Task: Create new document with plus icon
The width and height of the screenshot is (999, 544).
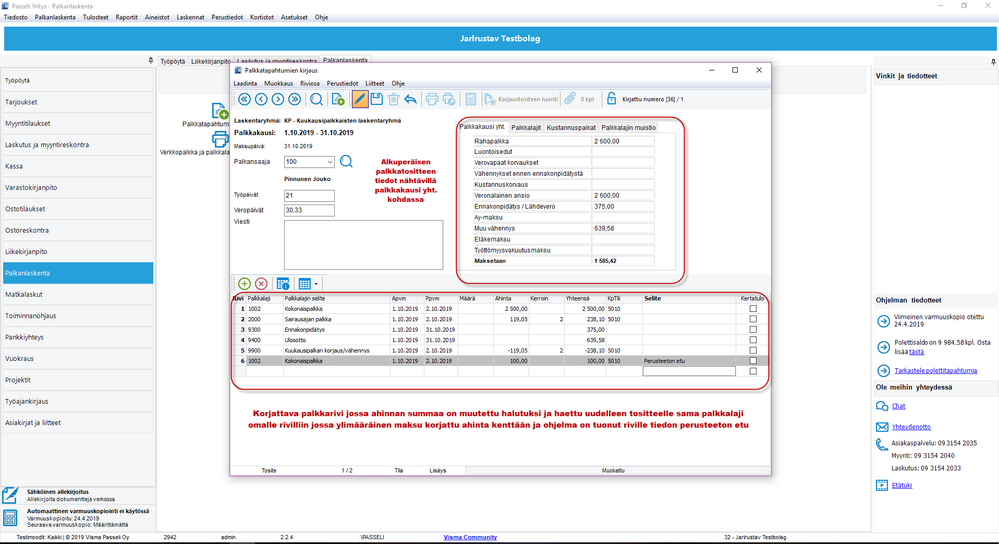Action: click(338, 99)
